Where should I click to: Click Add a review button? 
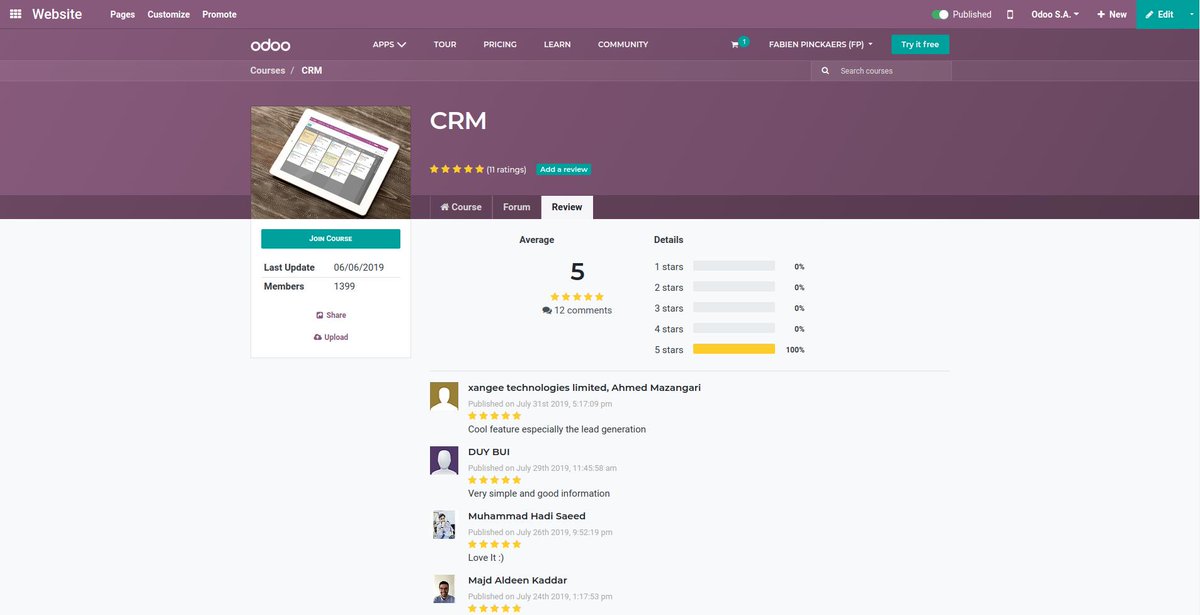(x=563, y=169)
